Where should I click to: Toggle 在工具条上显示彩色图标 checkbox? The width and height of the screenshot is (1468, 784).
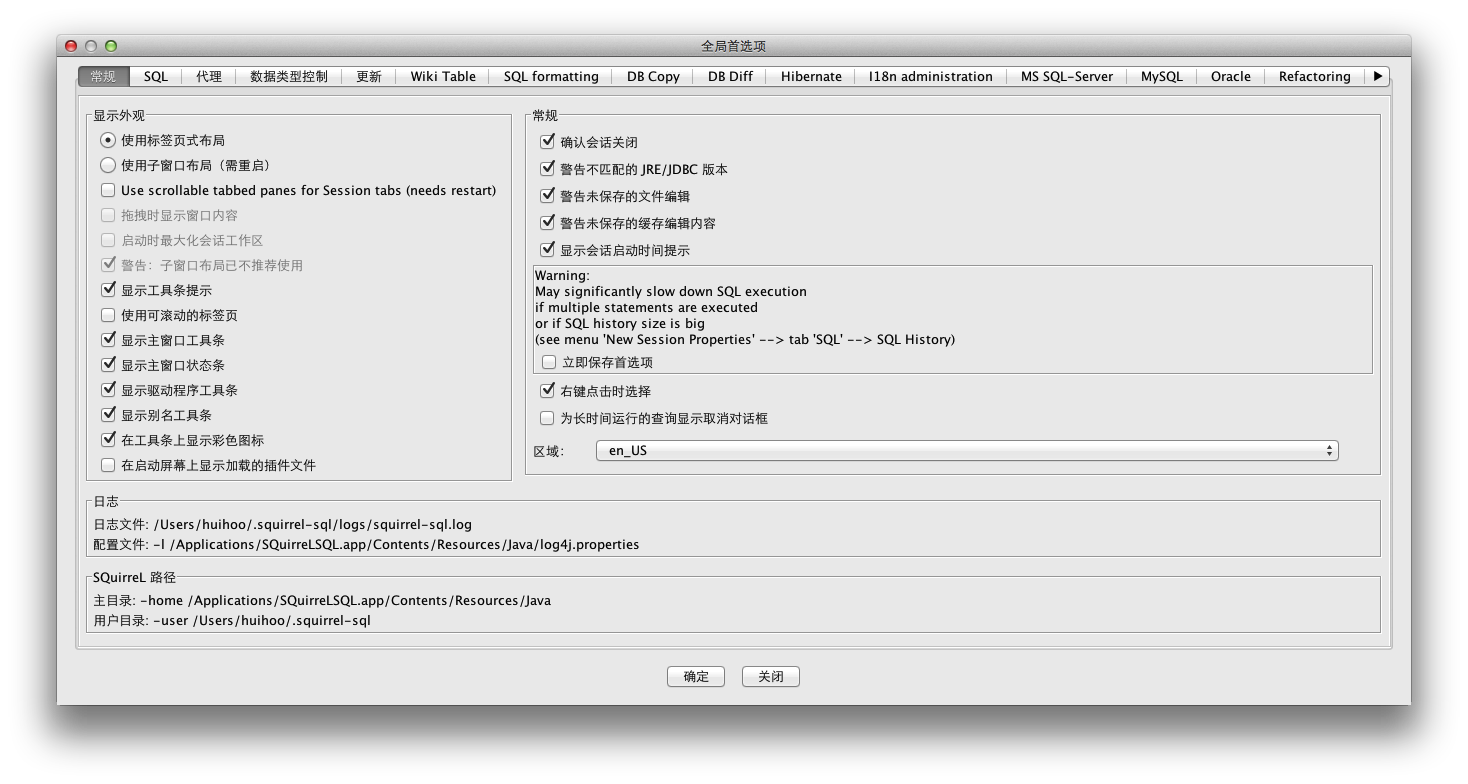coord(108,441)
